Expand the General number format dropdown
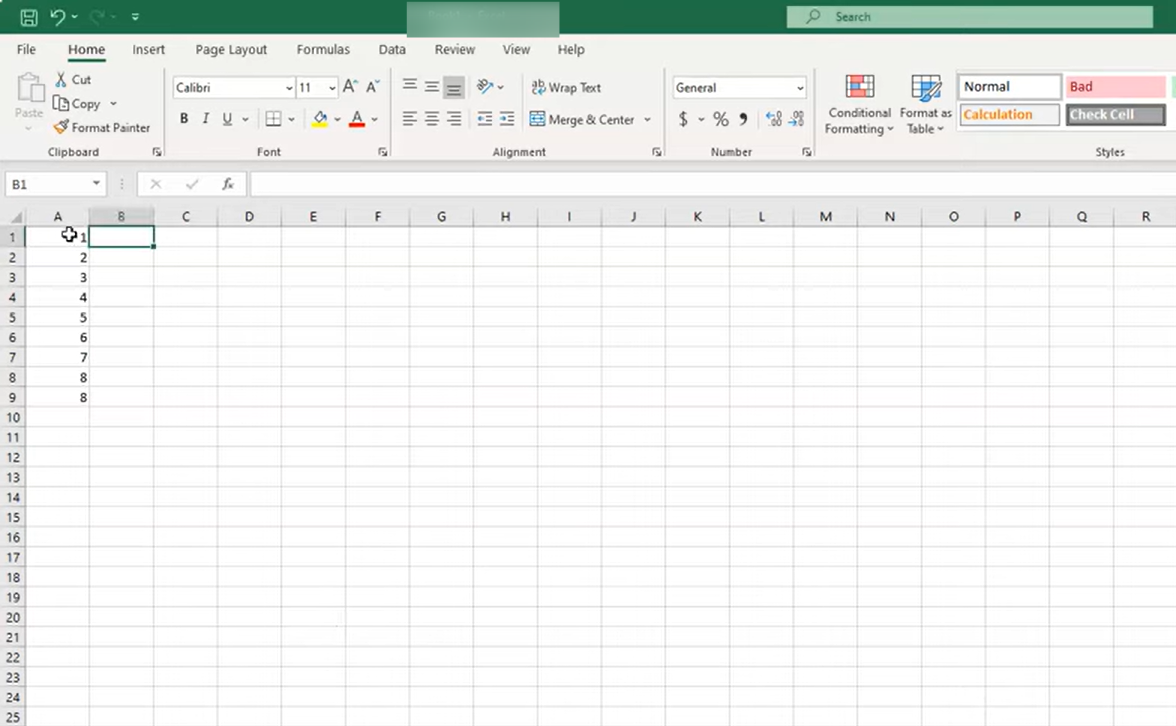1176x726 pixels. [x=800, y=88]
